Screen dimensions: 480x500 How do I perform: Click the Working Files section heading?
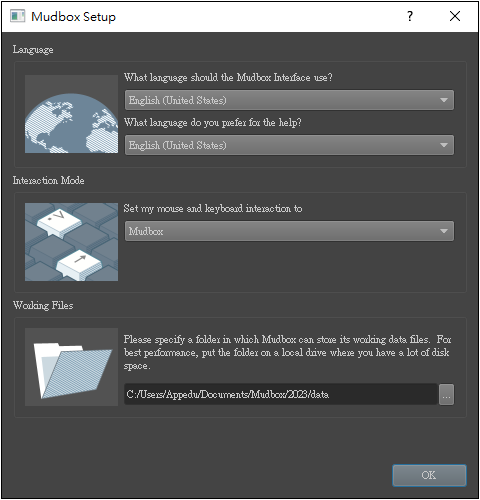tap(43, 305)
